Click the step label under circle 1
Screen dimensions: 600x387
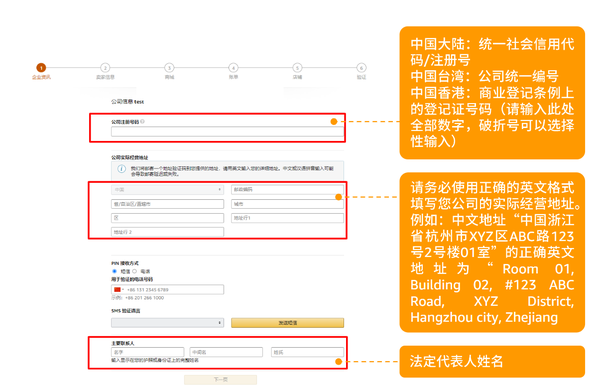point(41,77)
